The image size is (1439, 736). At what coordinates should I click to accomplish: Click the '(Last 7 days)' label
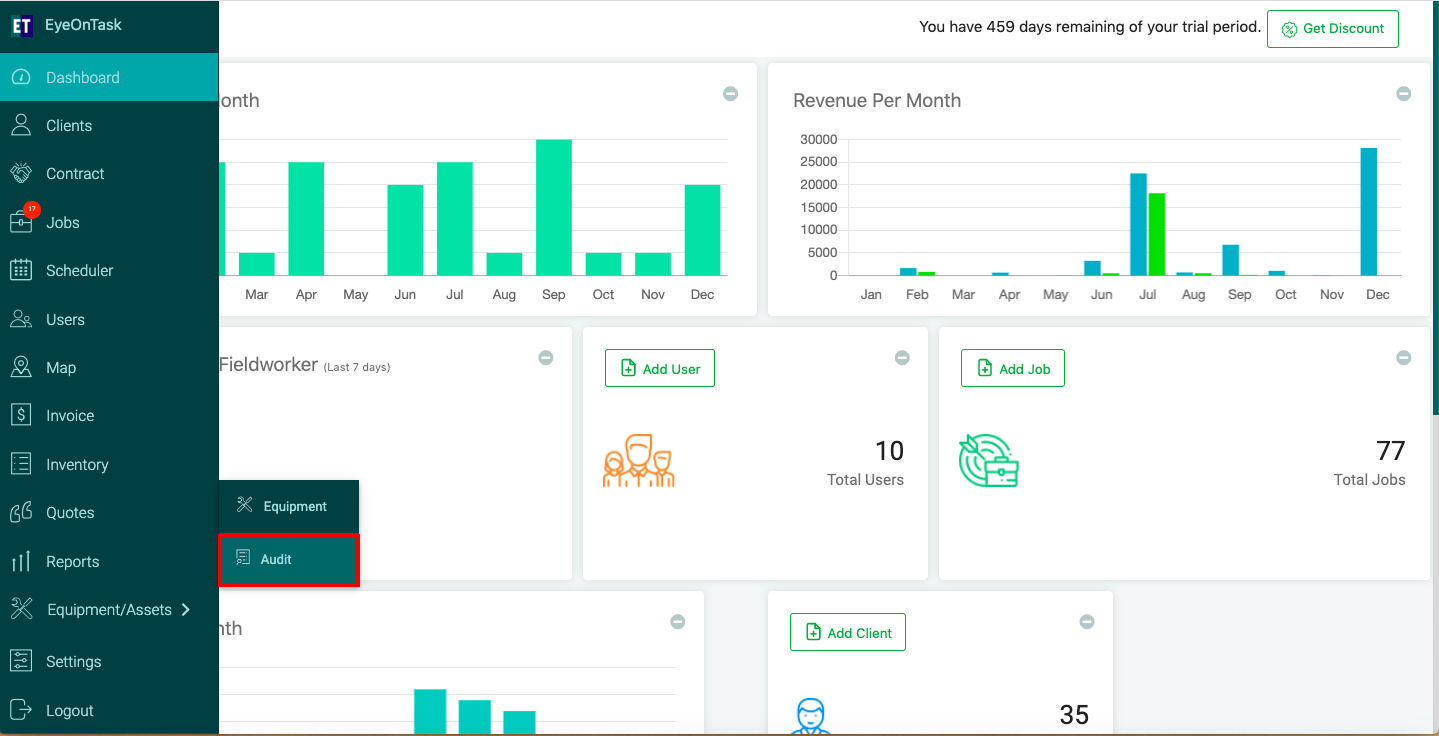tap(357, 367)
